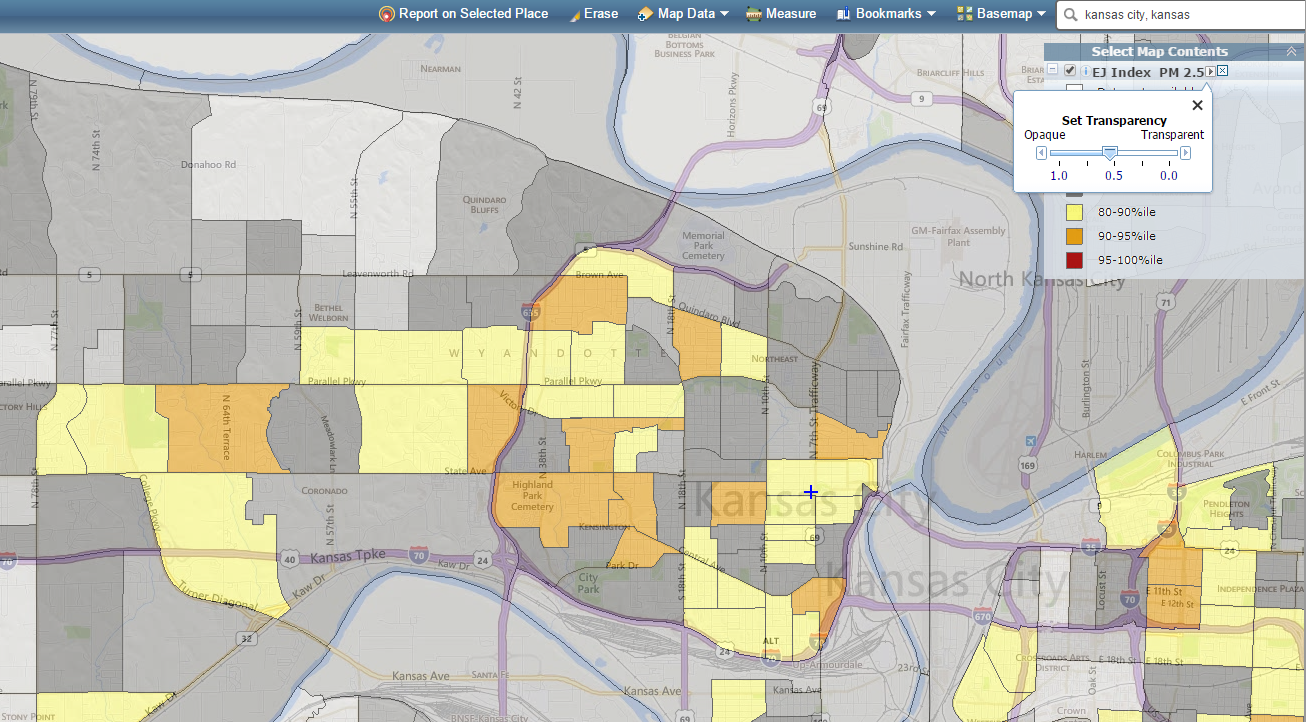Click the transparency slider handle

[1109, 153]
